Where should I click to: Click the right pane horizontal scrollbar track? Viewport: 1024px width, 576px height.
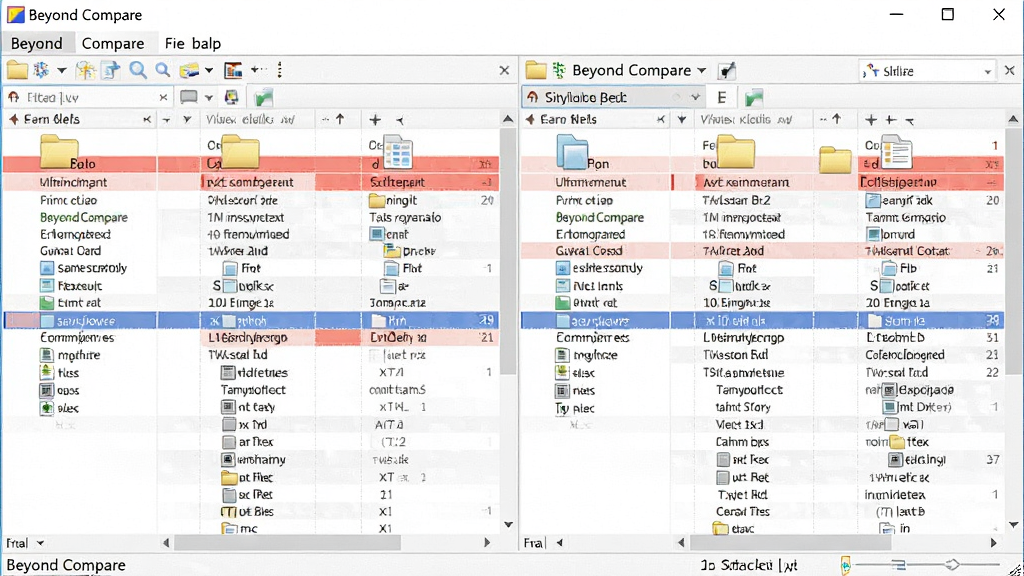click(837, 543)
